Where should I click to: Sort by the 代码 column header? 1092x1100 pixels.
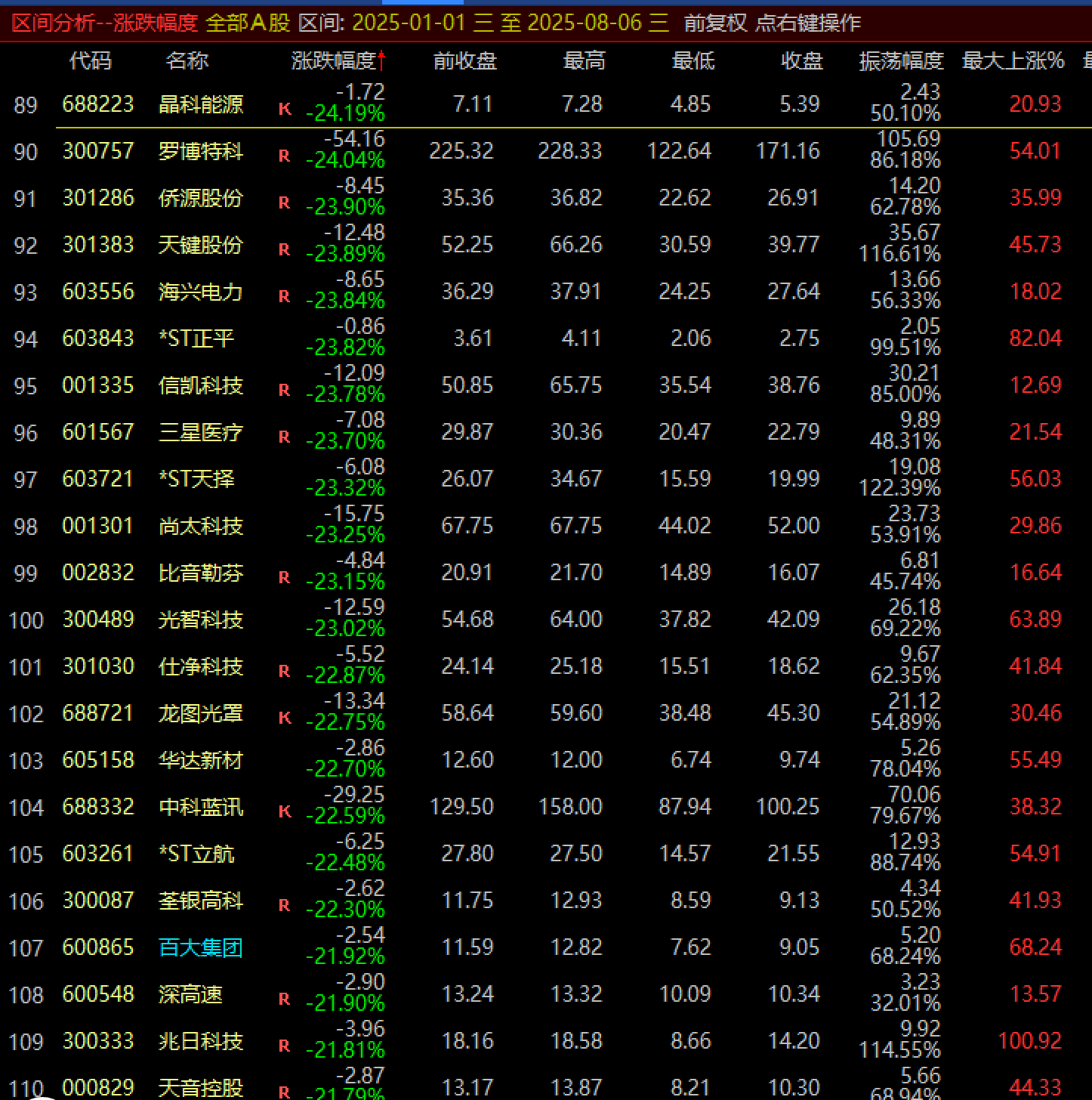coord(91,60)
